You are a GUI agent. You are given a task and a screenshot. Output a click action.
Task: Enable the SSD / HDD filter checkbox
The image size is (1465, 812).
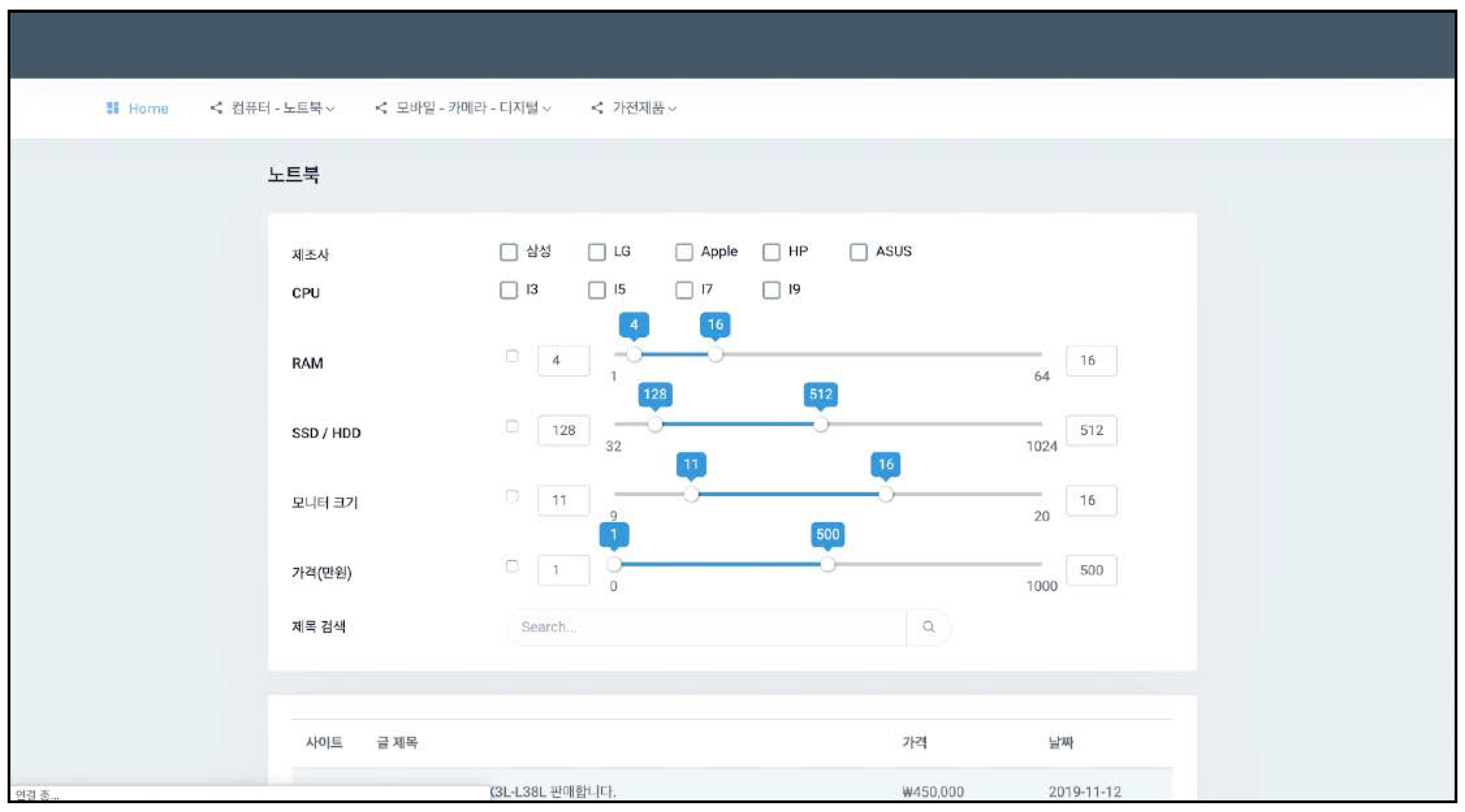512,426
